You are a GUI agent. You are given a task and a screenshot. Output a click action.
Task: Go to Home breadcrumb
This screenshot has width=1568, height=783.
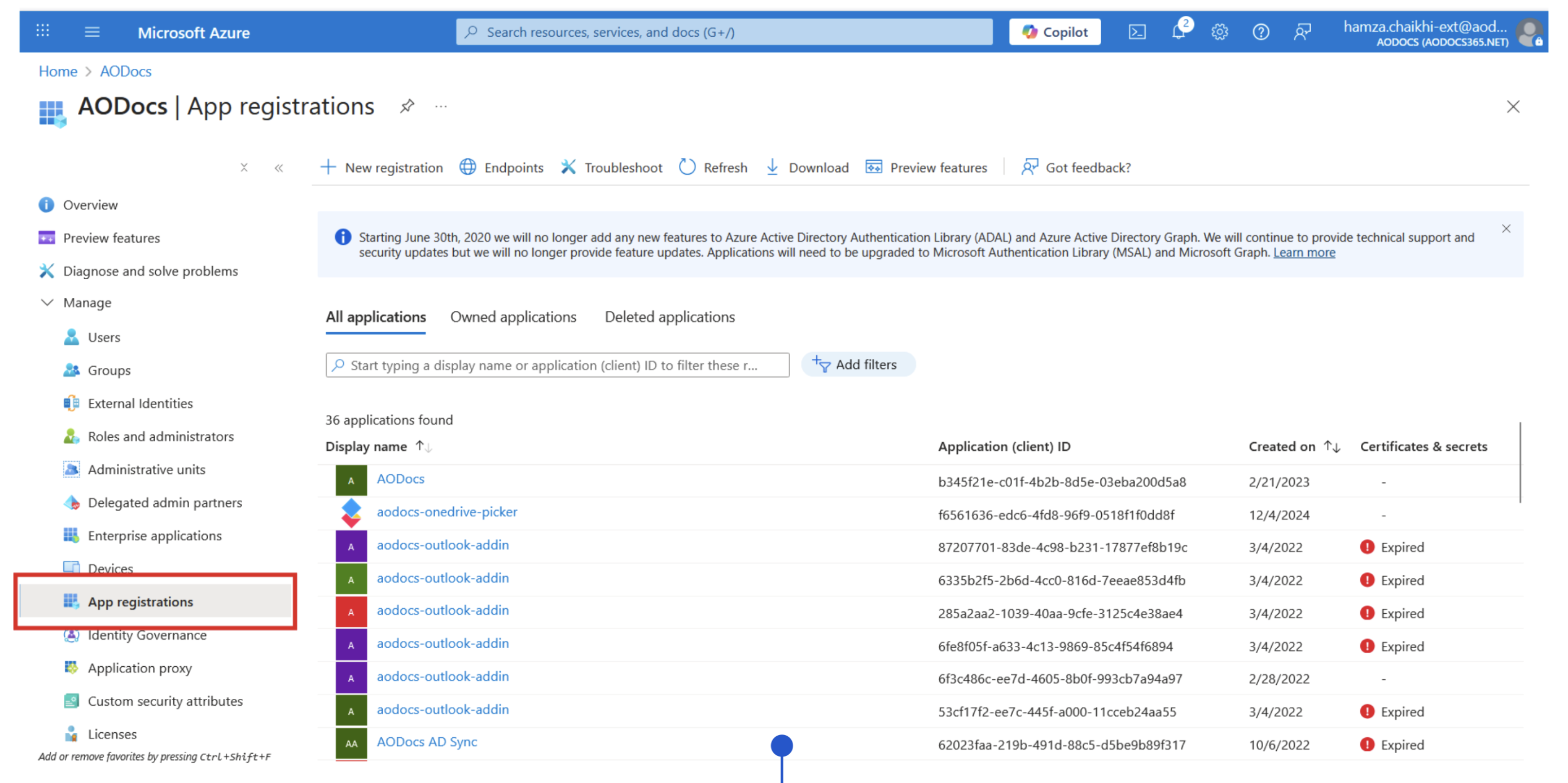(58, 71)
